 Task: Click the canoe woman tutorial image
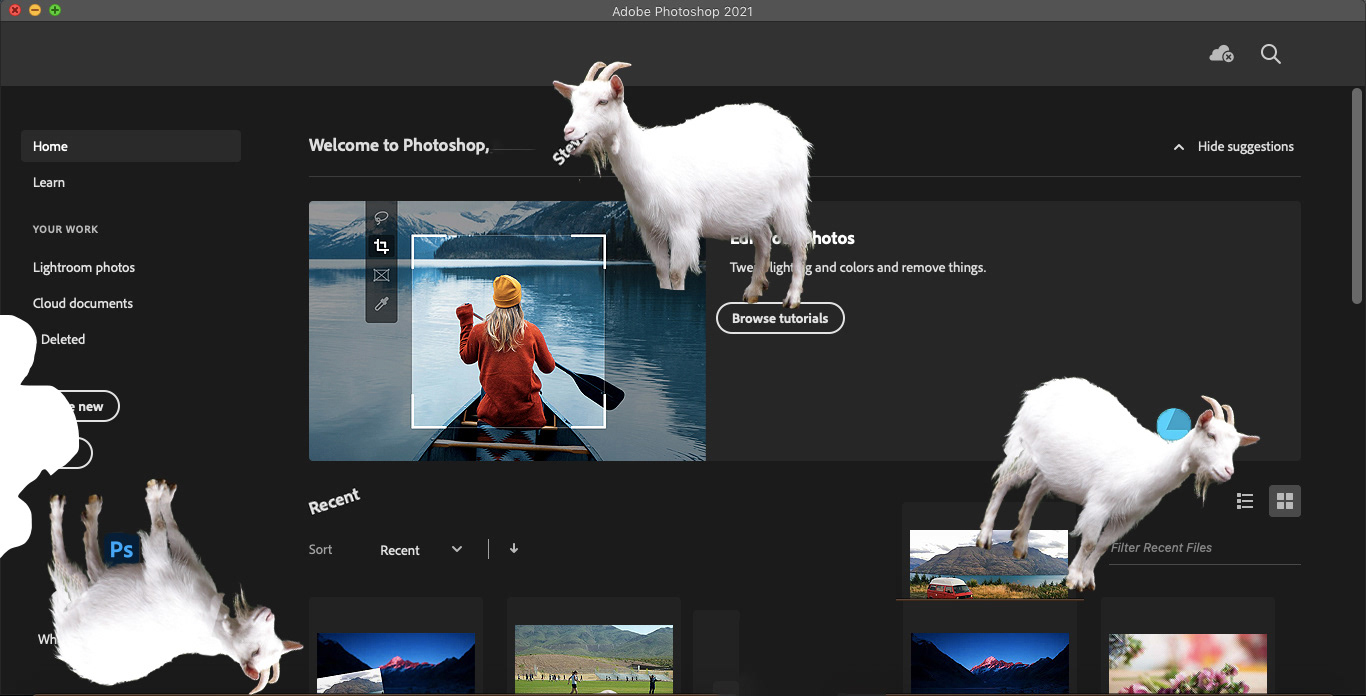(x=507, y=331)
